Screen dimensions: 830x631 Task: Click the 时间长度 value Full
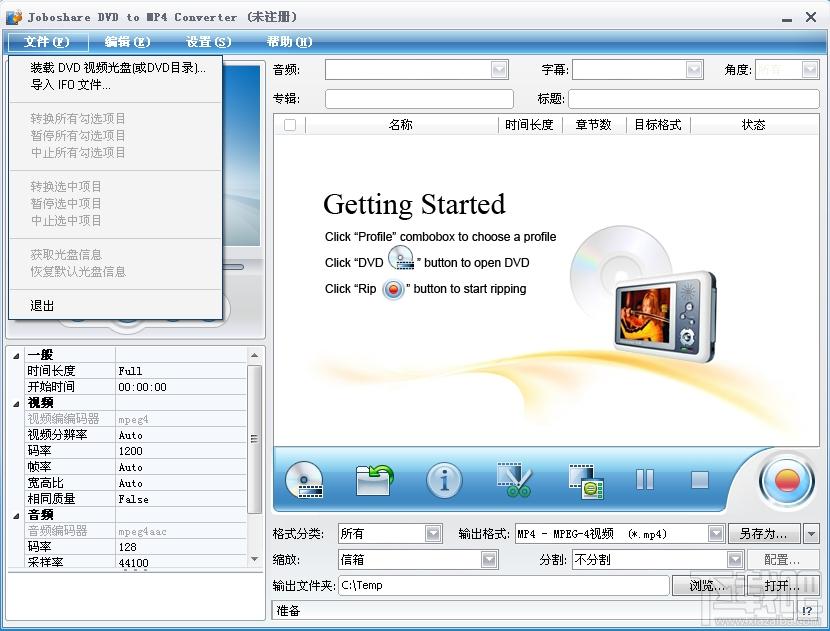(x=181, y=371)
